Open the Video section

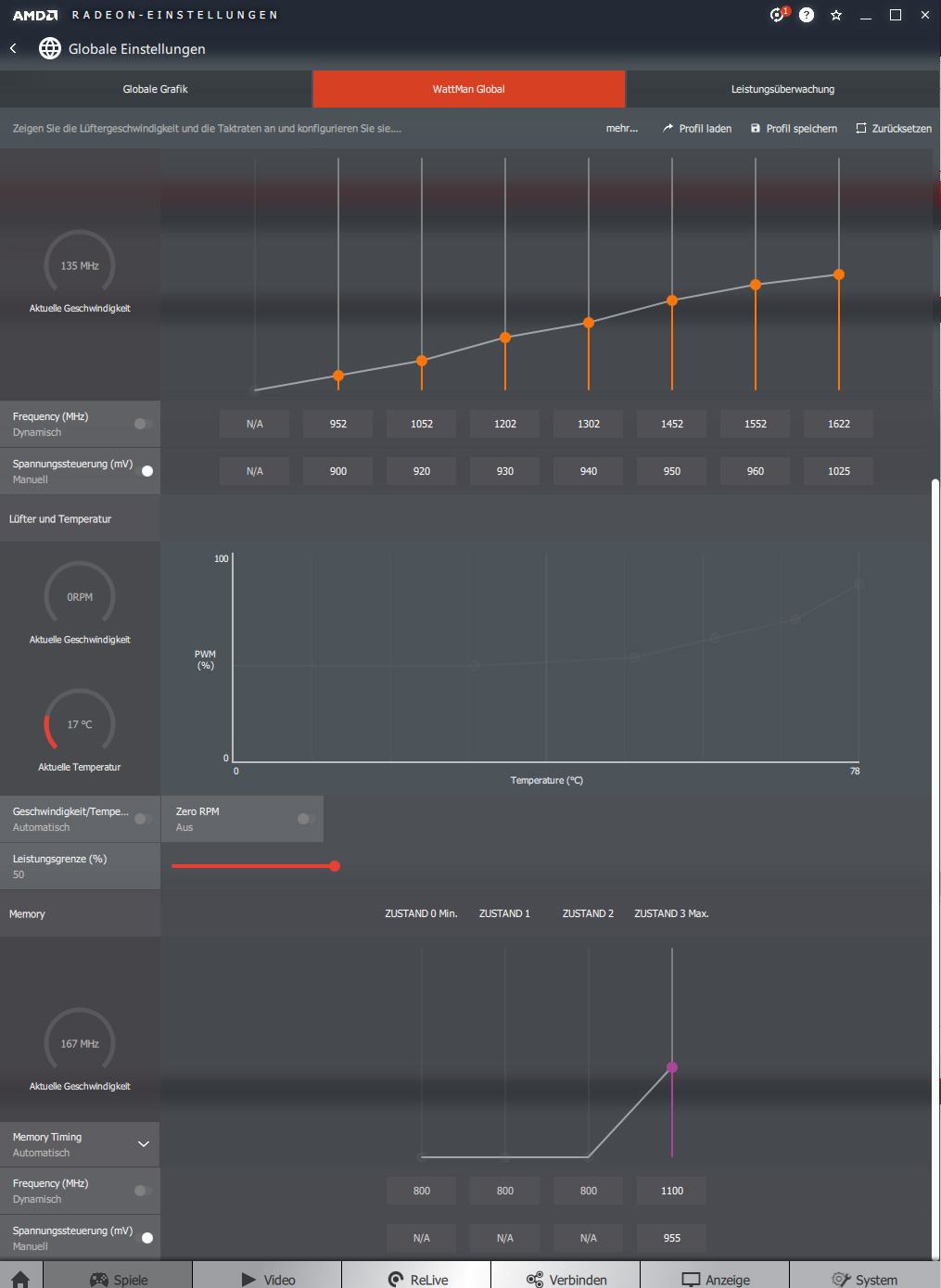click(267, 1279)
